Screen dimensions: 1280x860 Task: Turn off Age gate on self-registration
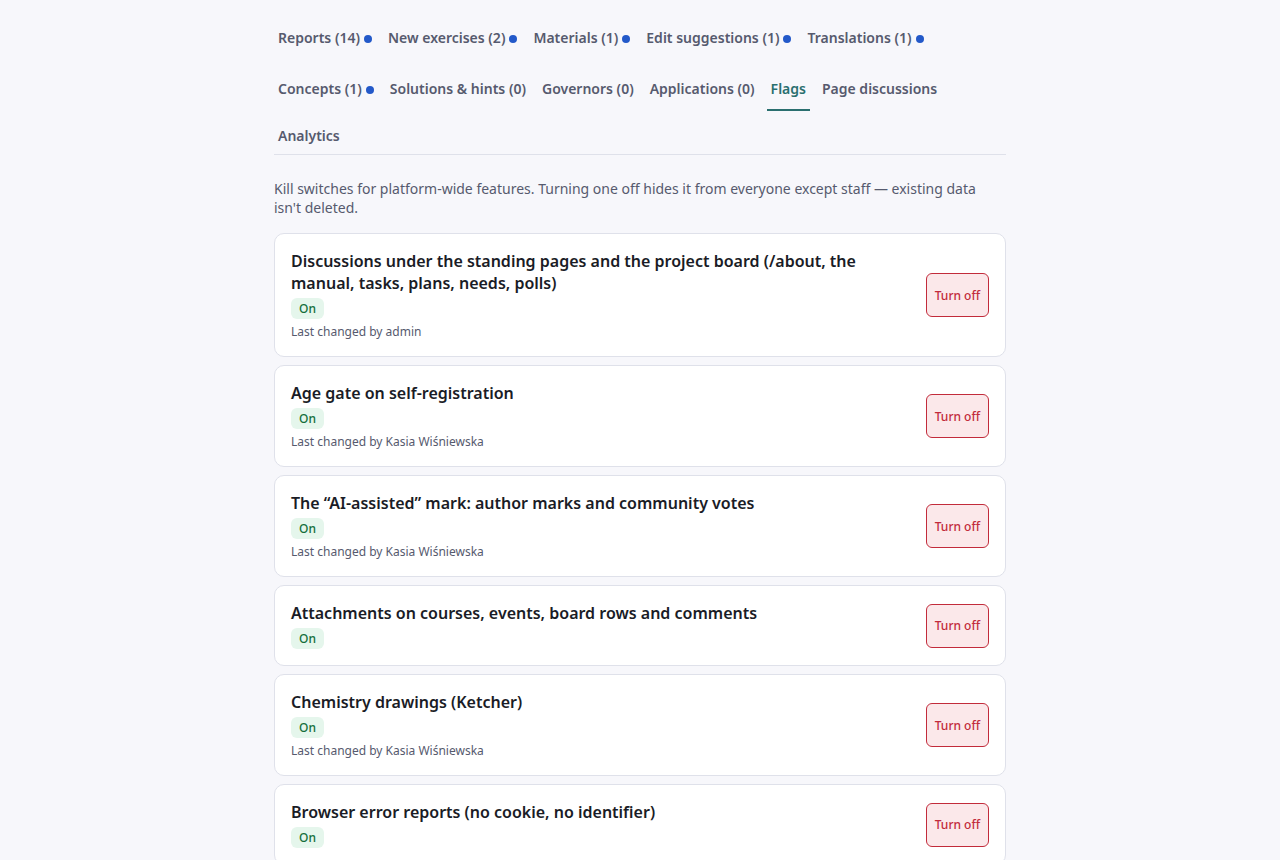[x=957, y=416]
